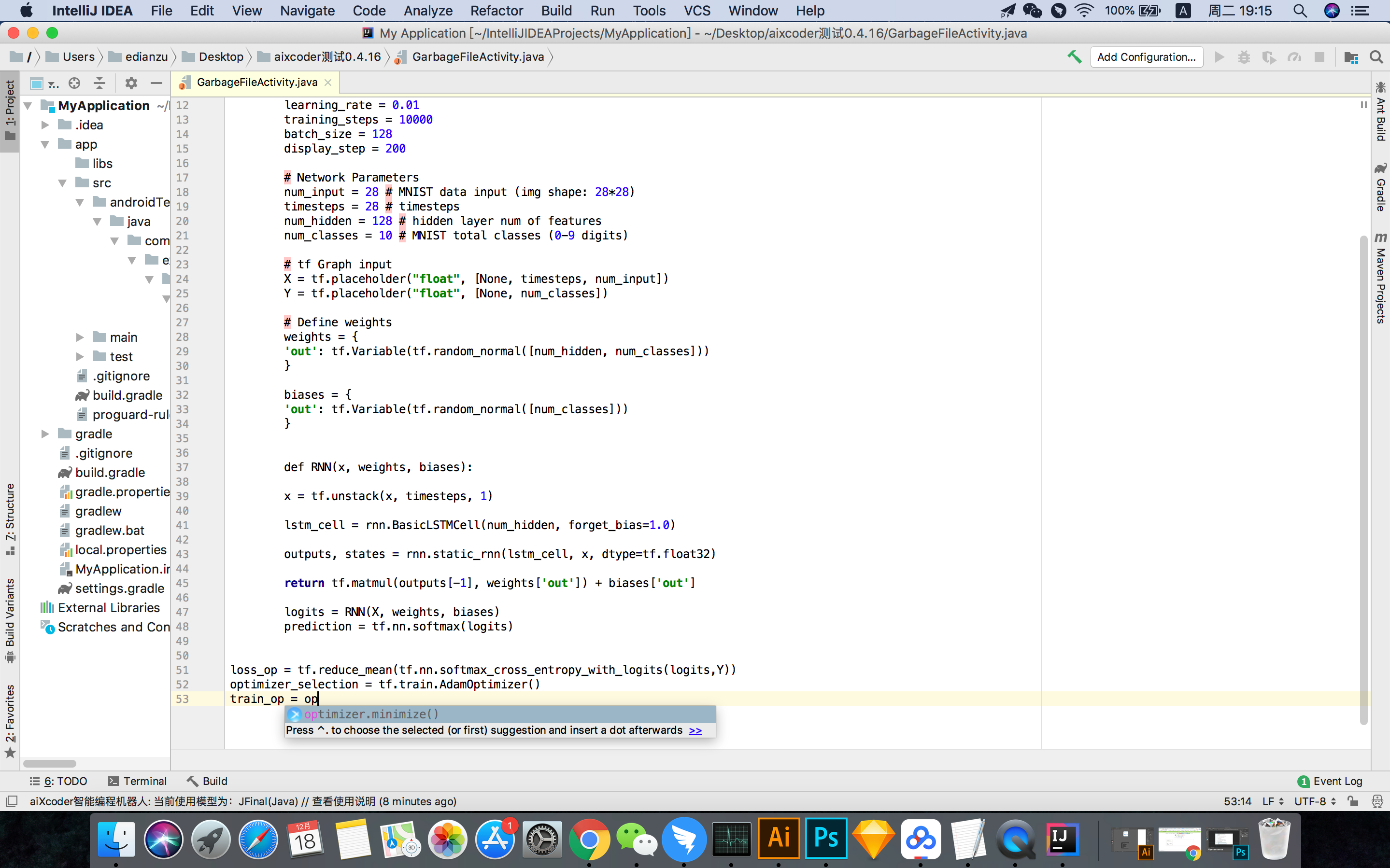The width and height of the screenshot is (1390, 868).
Task: Toggle tool window quick access button bottom-left
Action: [x=11, y=801]
